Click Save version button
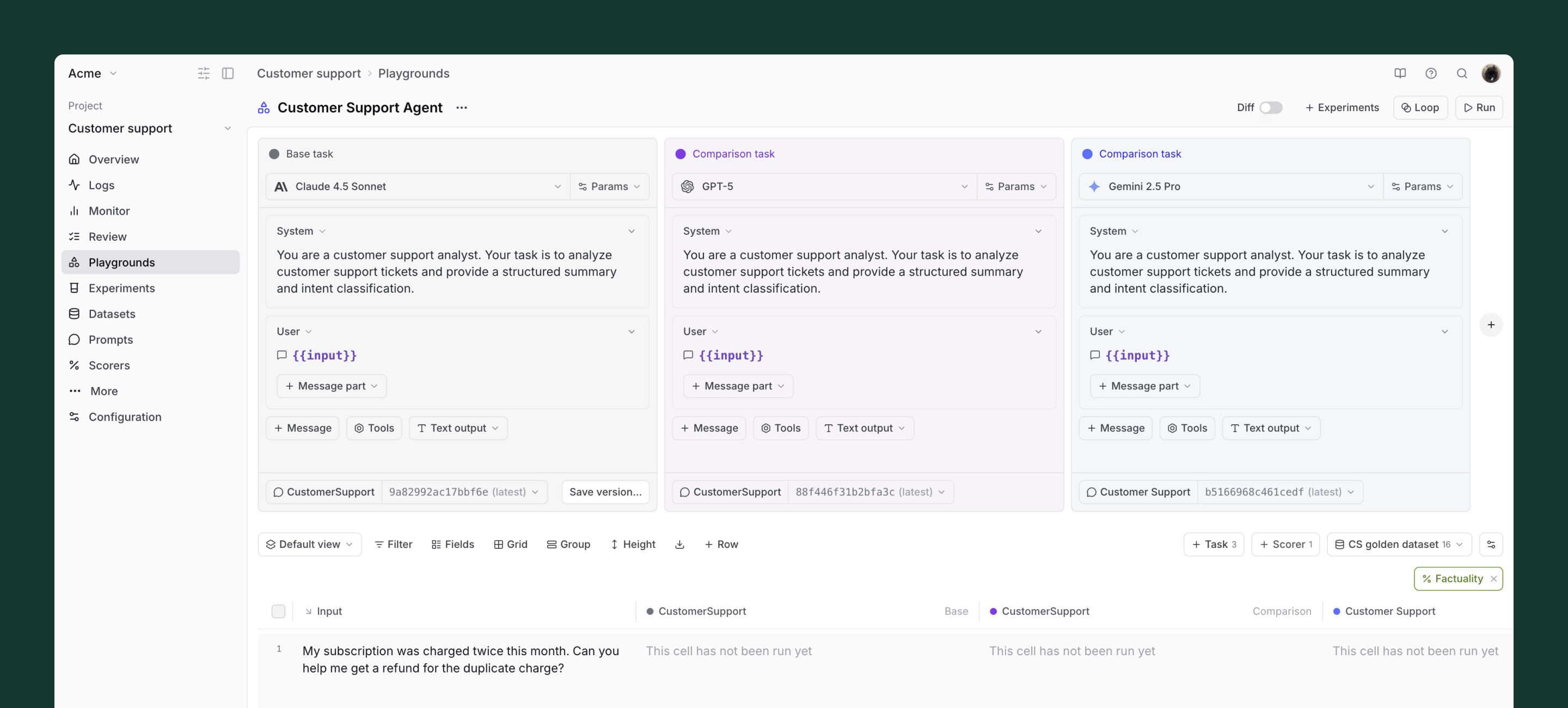The width and height of the screenshot is (1568, 708). [x=605, y=492]
